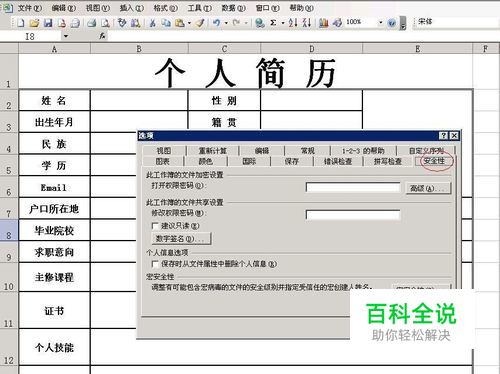Open the 插入 menu

point(132,8)
